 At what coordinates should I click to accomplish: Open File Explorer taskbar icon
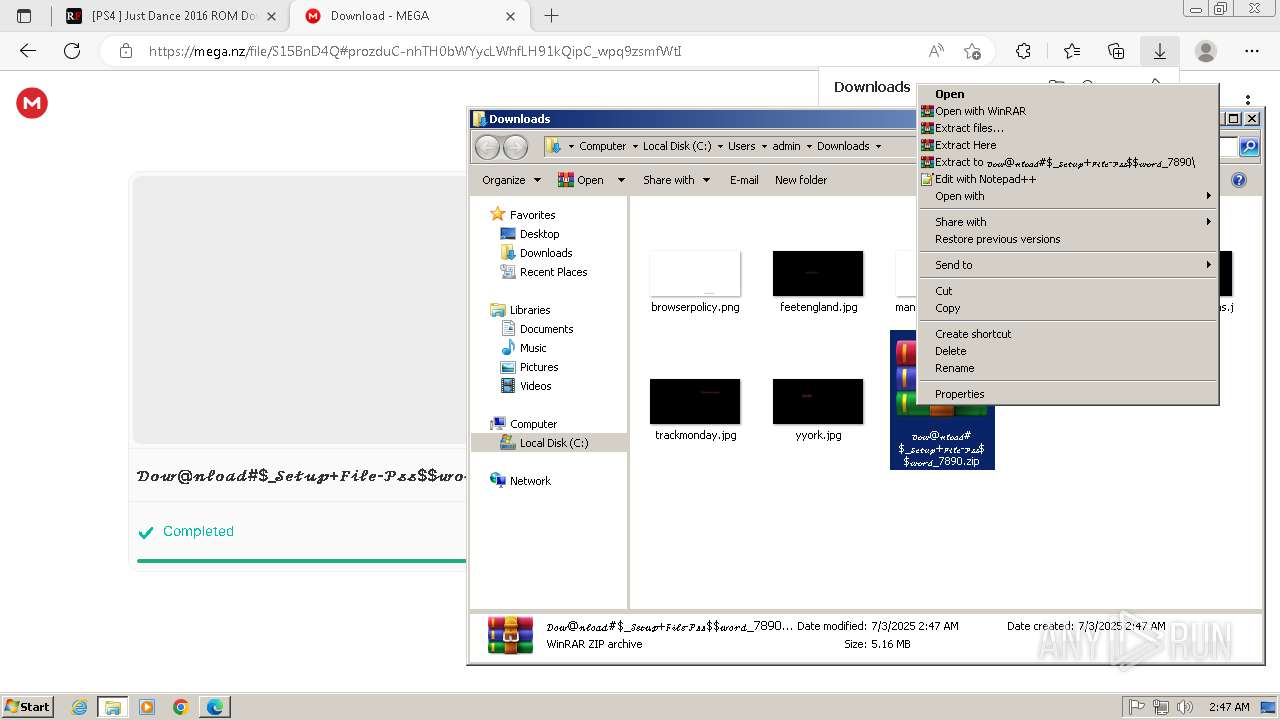point(112,707)
